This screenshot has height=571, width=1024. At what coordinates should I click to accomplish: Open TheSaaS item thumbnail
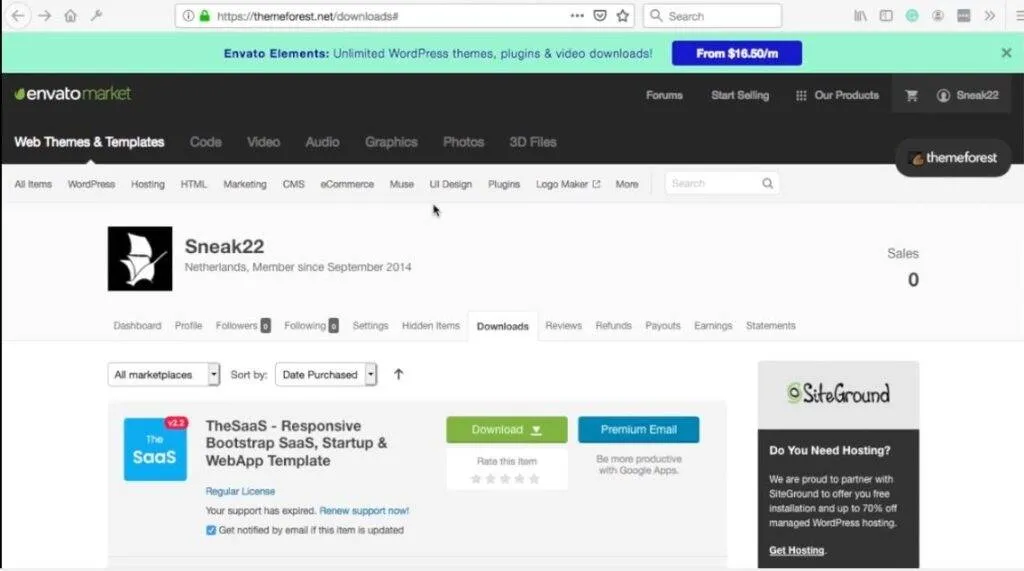(x=155, y=449)
